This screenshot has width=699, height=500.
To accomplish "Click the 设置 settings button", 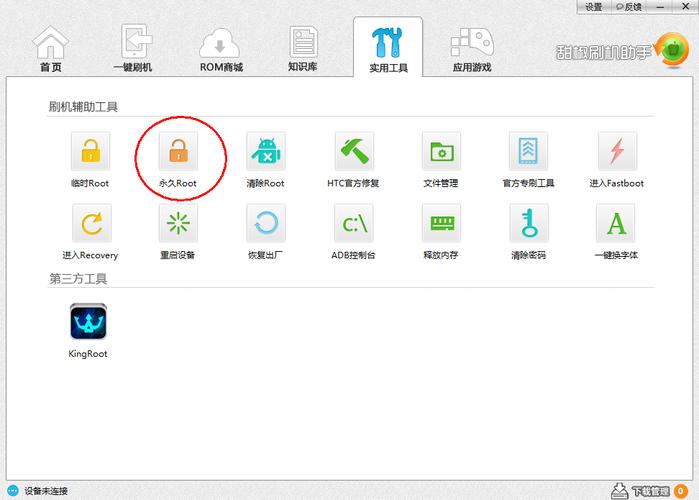I will [594, 7].
